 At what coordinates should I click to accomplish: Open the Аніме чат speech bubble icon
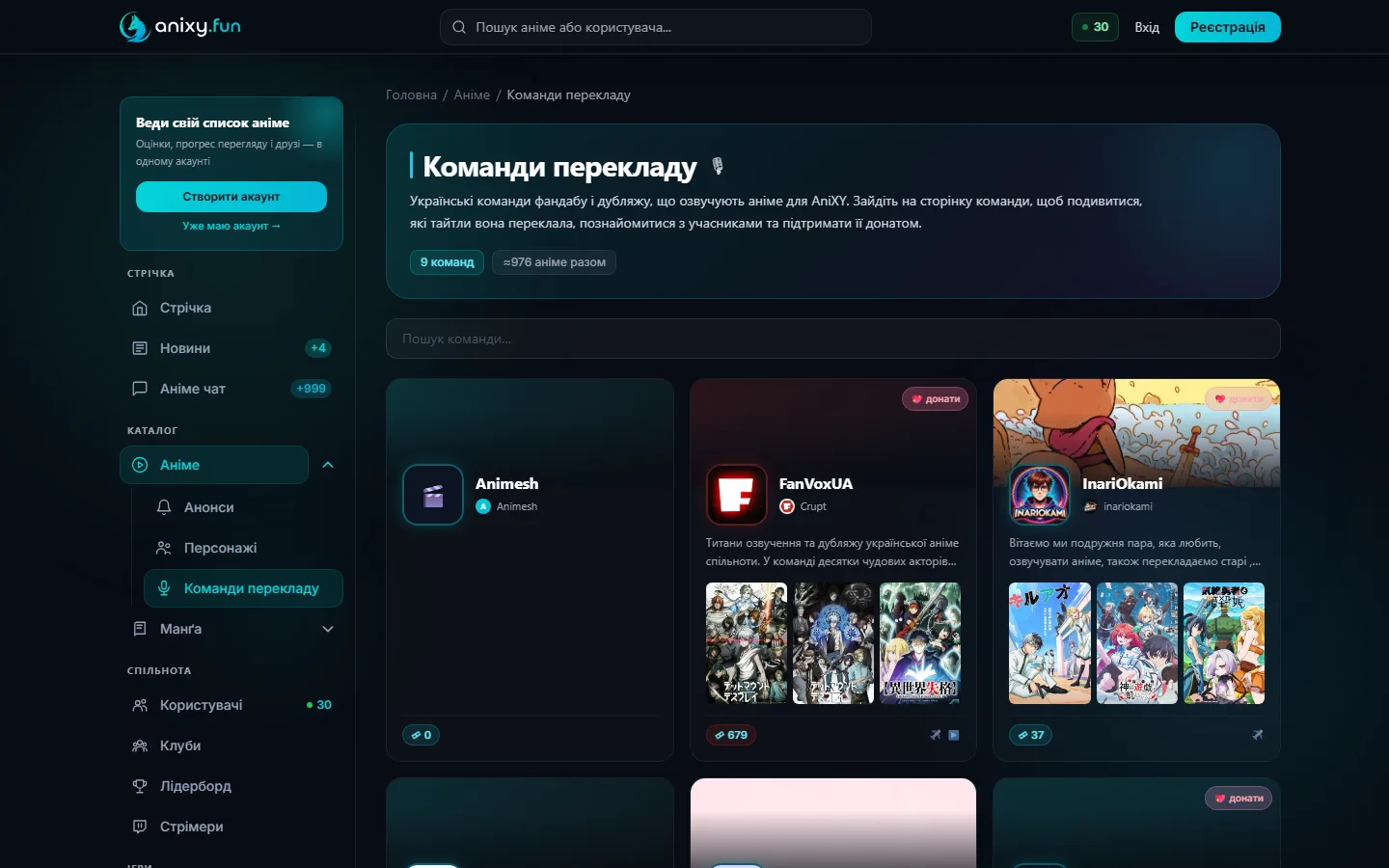tap(140, 389)
